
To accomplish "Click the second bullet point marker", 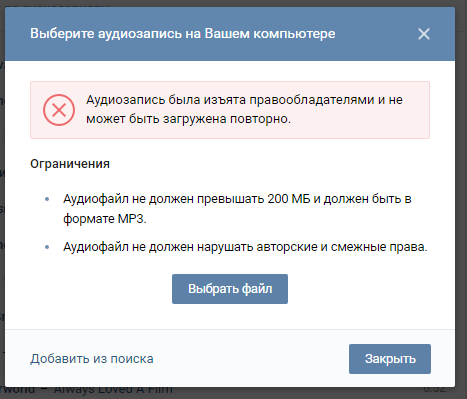I will coord(47,247).
